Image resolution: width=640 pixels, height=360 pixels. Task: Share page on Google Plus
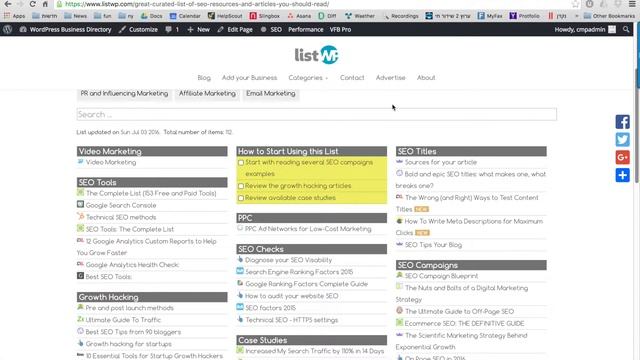(622, 157)
